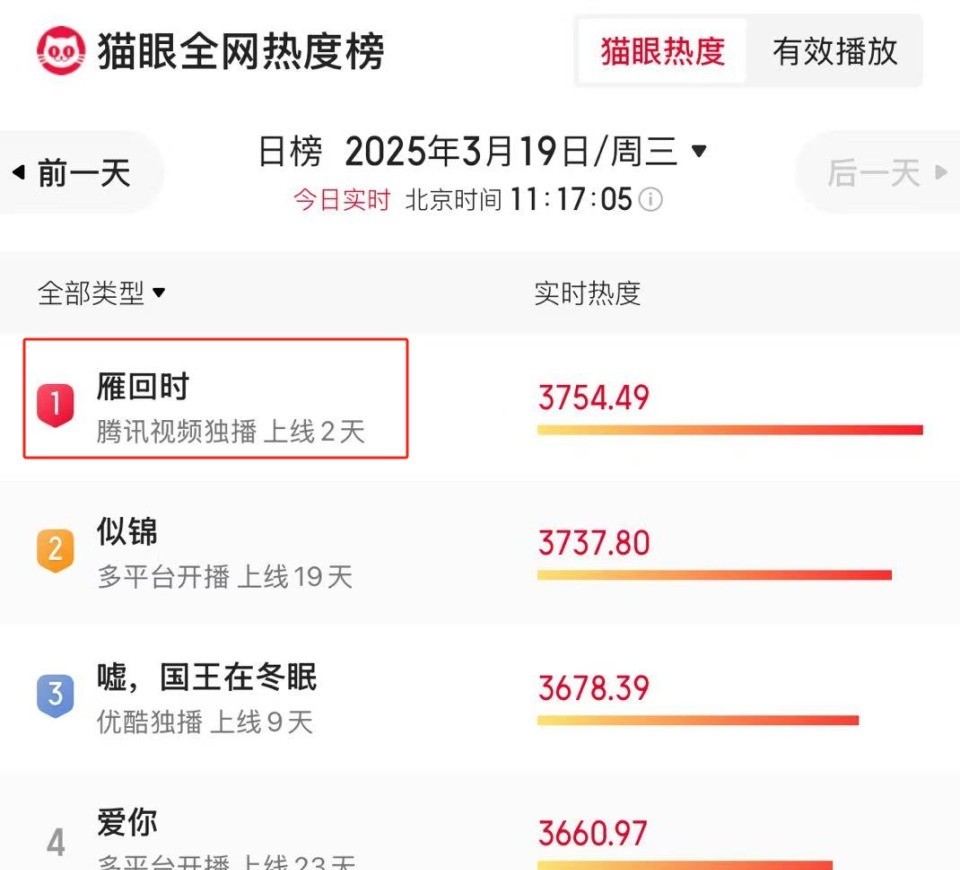
Task: Click the heat bar for 3754.49
Action: [730, 430]
